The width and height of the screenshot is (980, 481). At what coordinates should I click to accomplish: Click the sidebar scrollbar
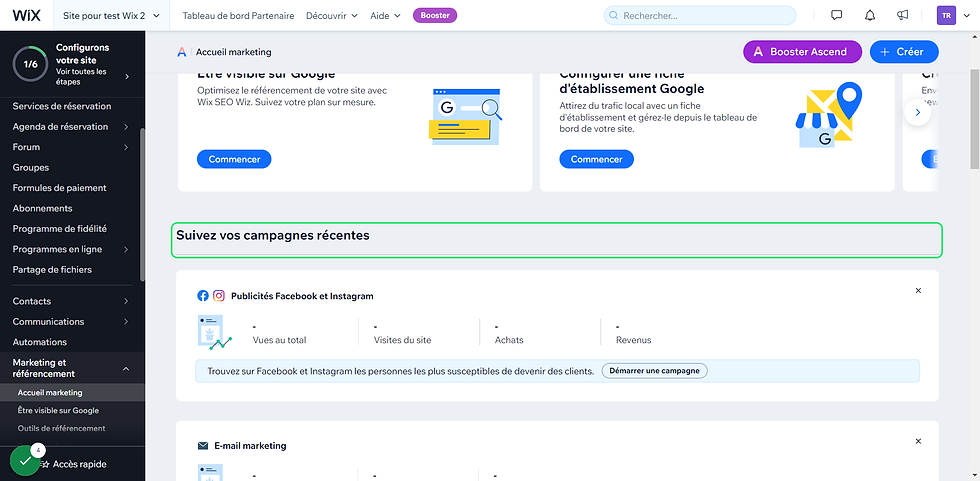(x=142, y=204)
